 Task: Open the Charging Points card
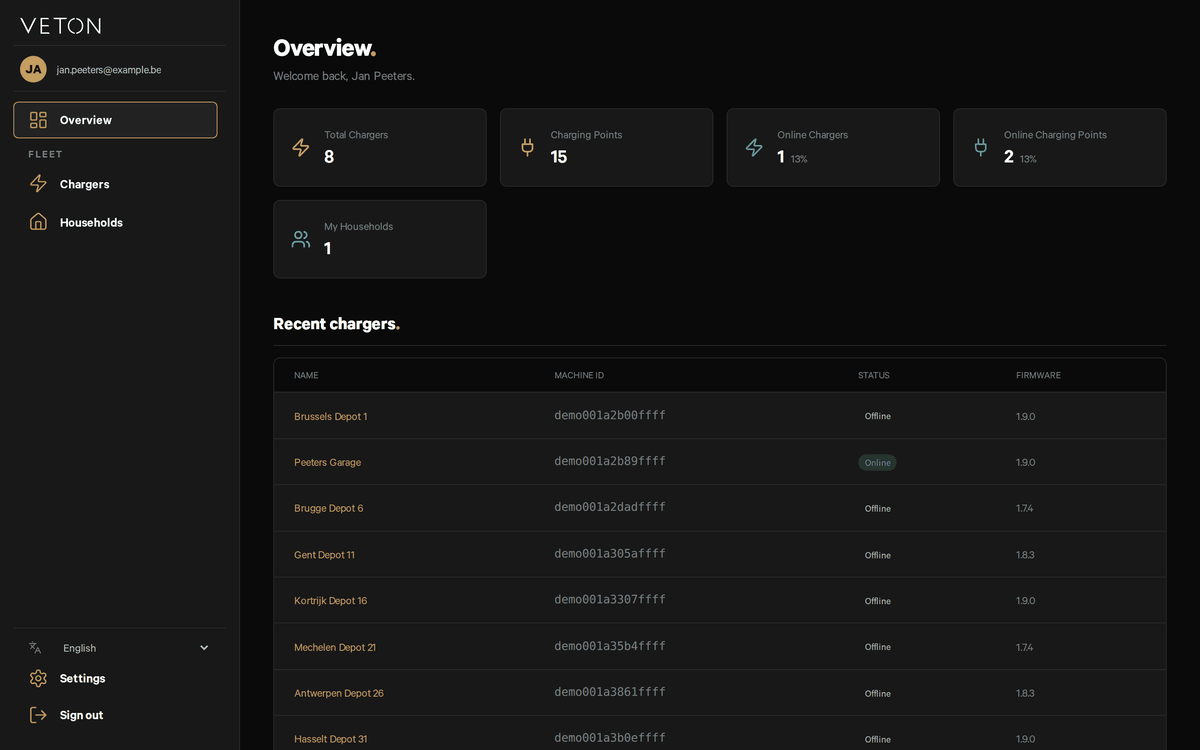(606, 148)
